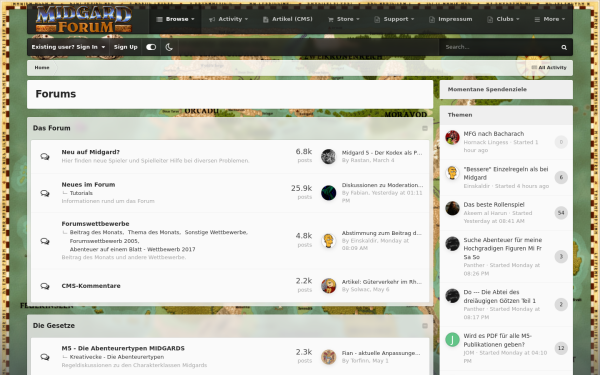Click the Search input field

coord(499,47)
